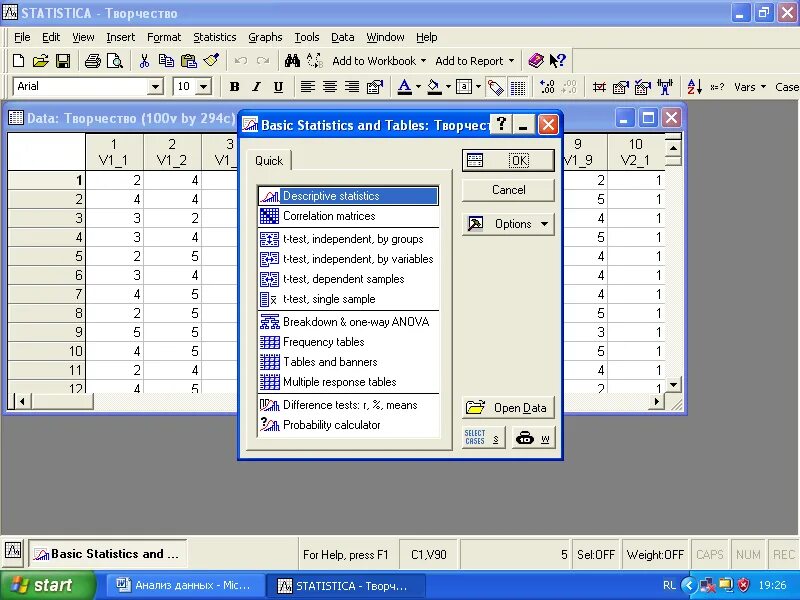800x600 pixels.
Task: Open print preview icon
Action: click(115, 61)
